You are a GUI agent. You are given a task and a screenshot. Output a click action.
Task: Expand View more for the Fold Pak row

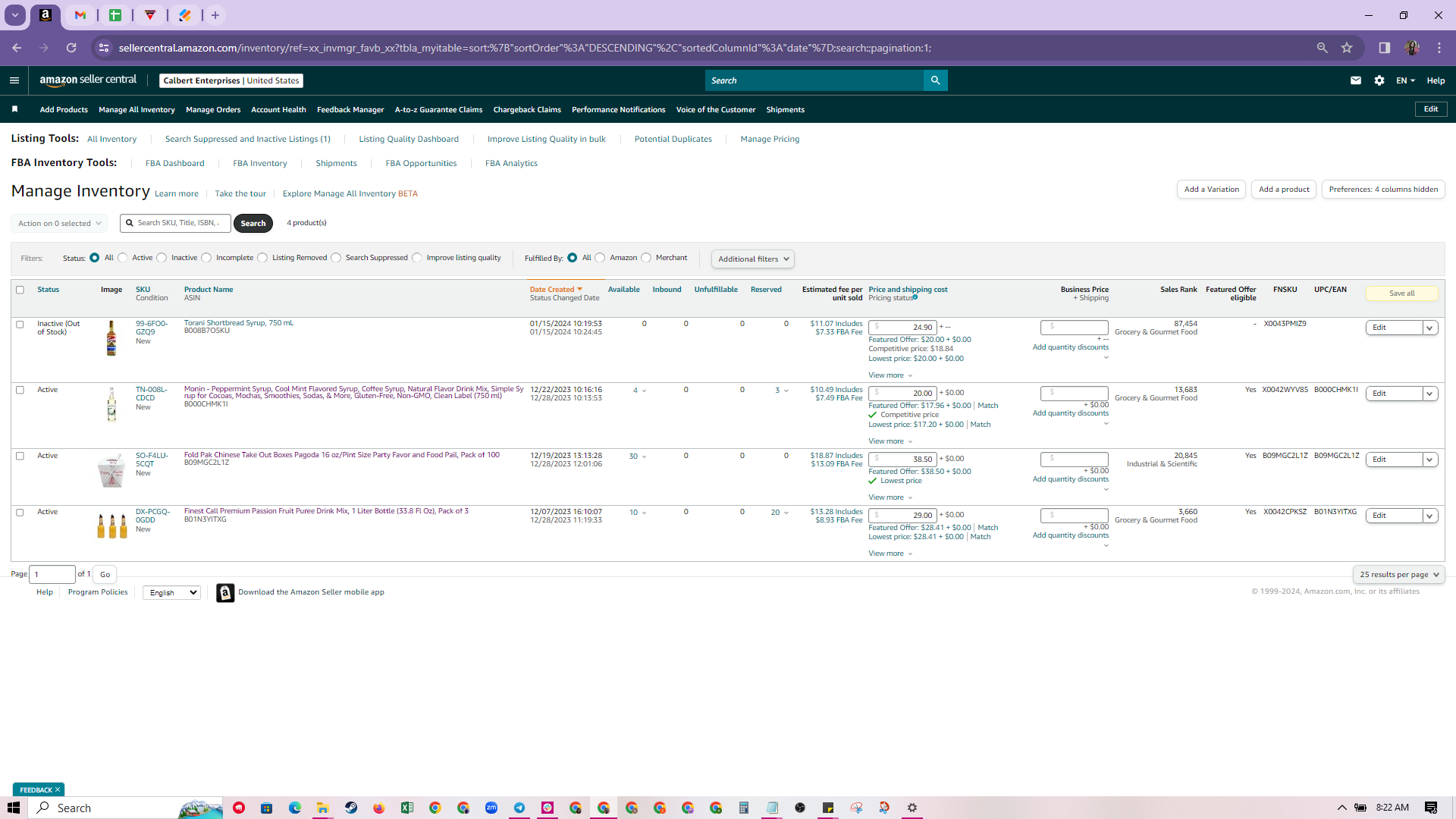(890, 497)
